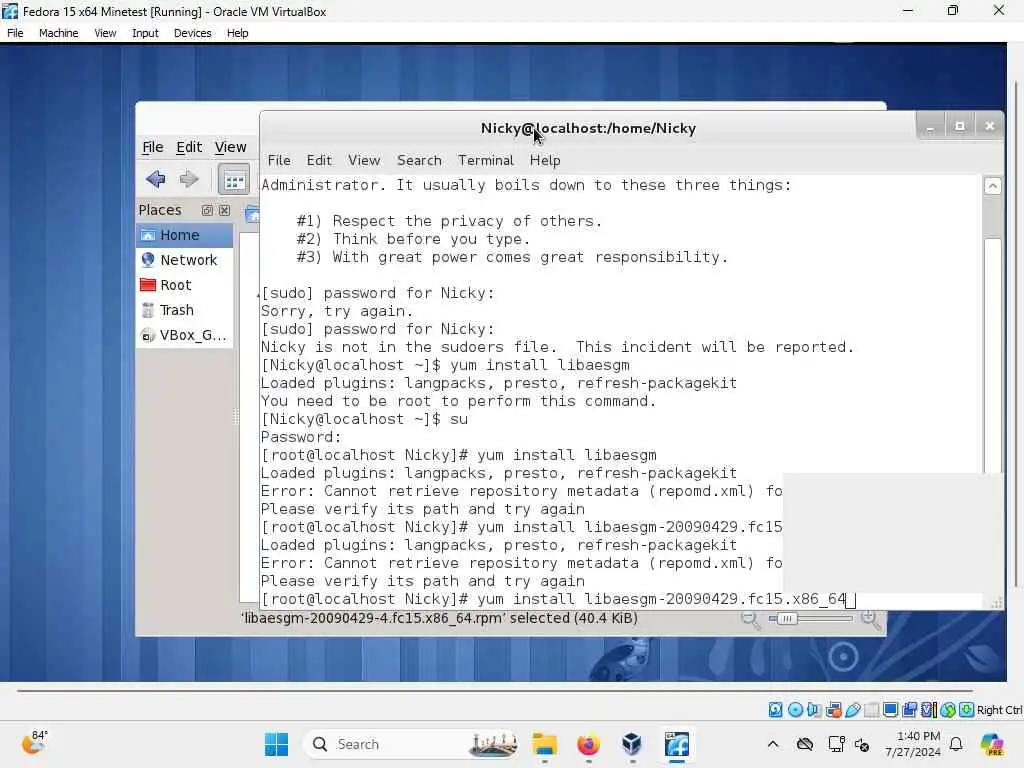This screenshot has width=1024, height=768.
Task: Open the Copilot preview icon
Action: click(991, 744)
